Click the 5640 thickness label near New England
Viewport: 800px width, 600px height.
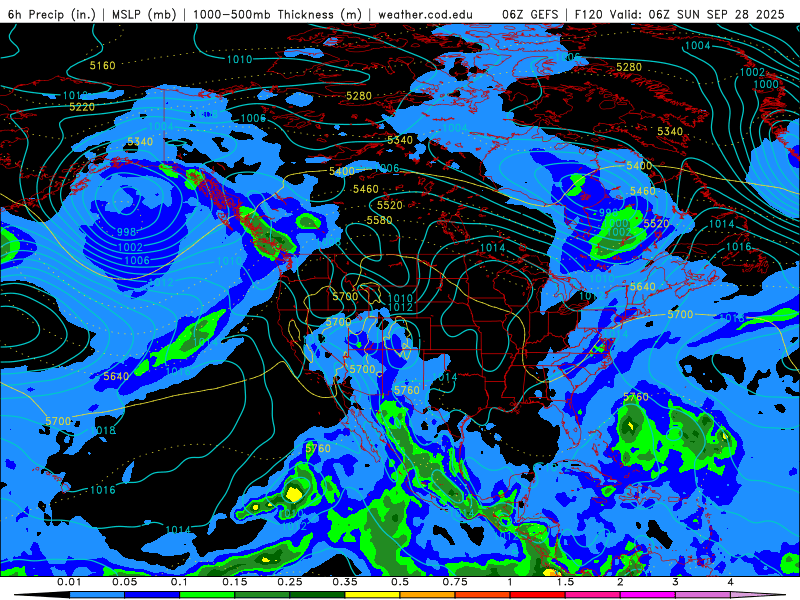[642, 287]
